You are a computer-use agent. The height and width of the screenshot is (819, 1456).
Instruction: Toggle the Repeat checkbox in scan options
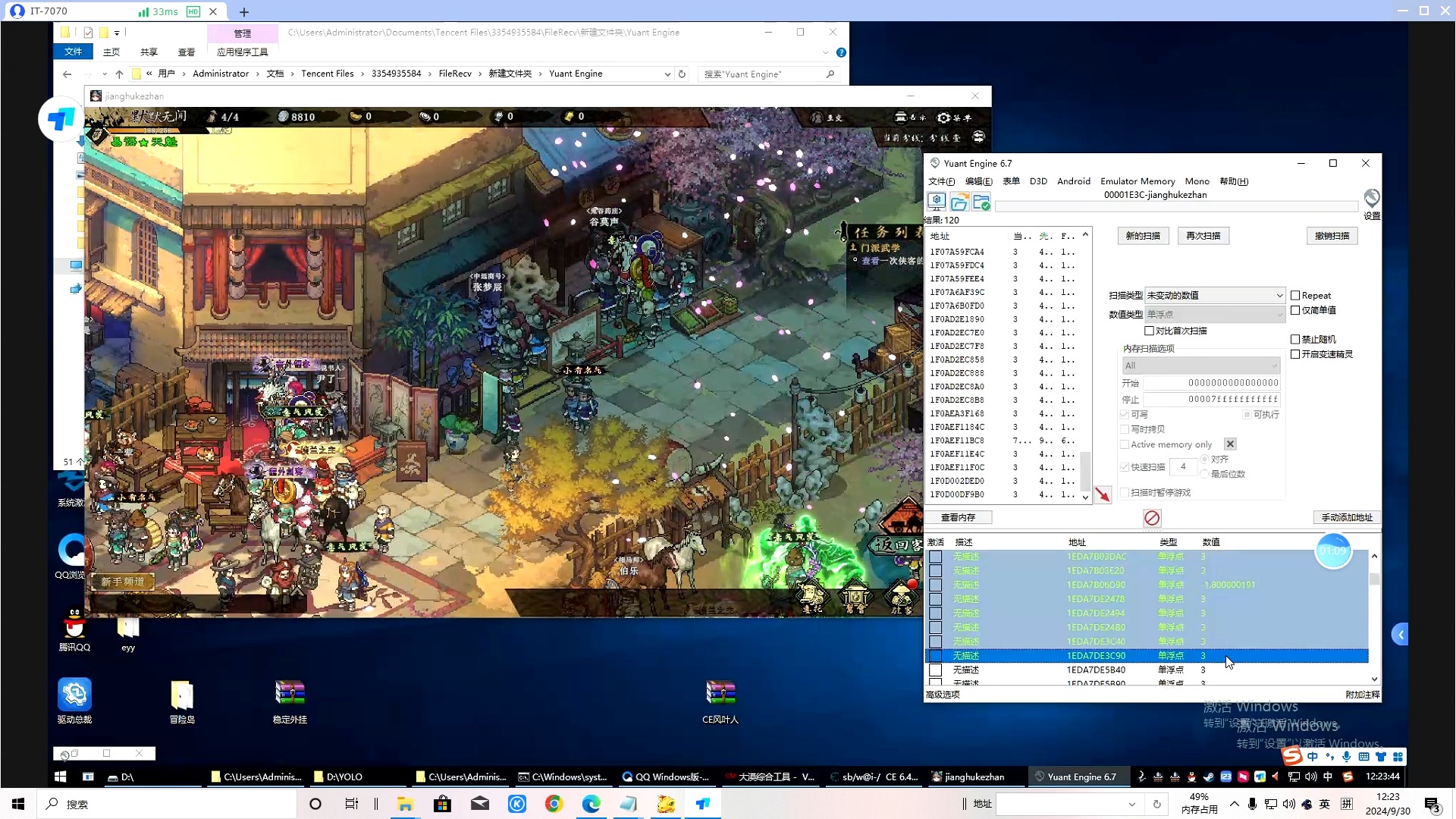[1295, 295]
